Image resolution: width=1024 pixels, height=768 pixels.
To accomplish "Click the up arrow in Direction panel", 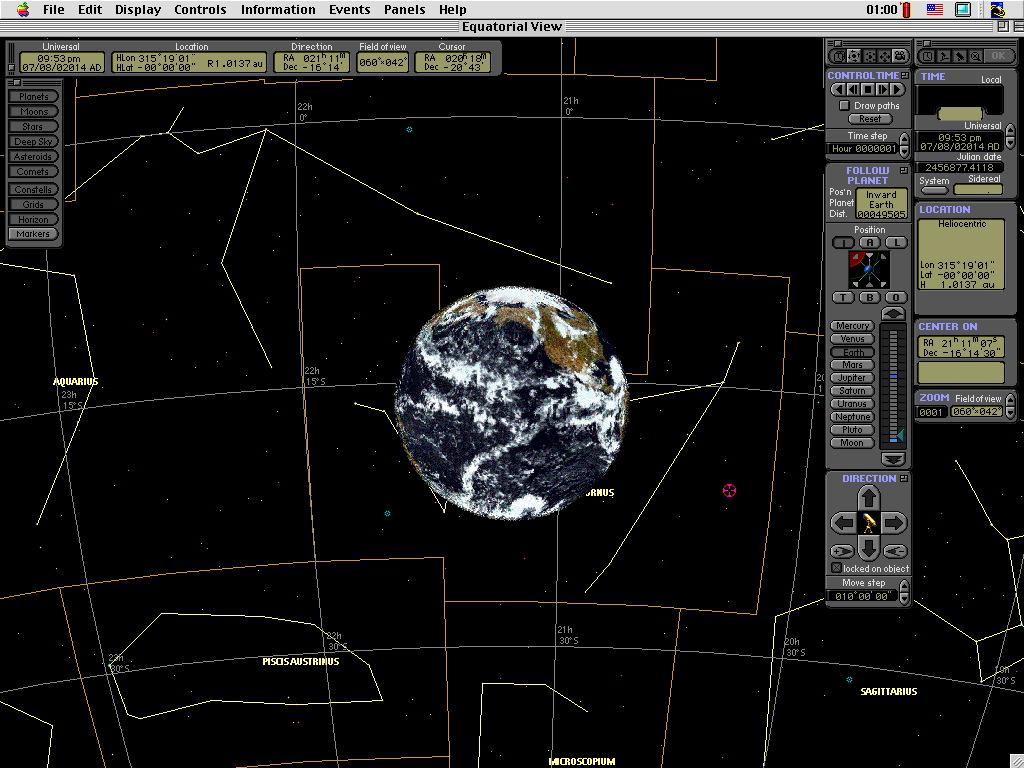I will tap(868, 498).
